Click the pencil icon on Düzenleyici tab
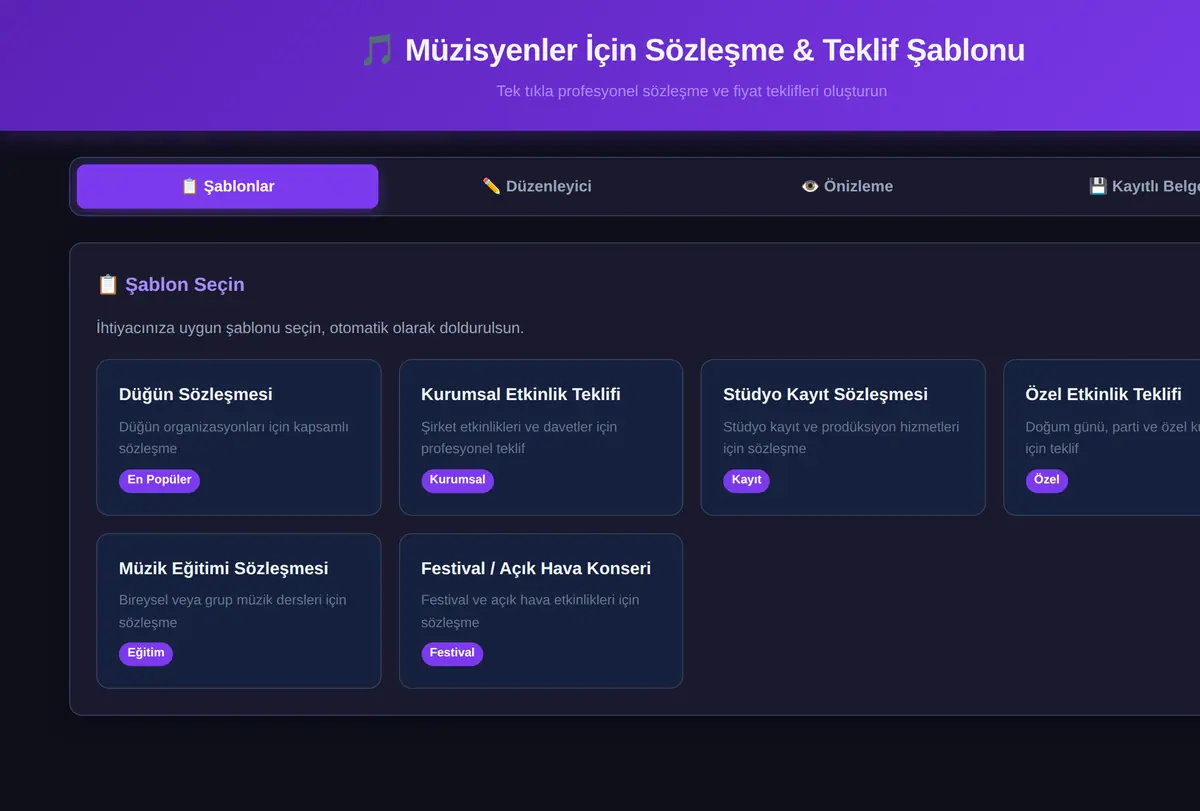 tap(491, 186)
